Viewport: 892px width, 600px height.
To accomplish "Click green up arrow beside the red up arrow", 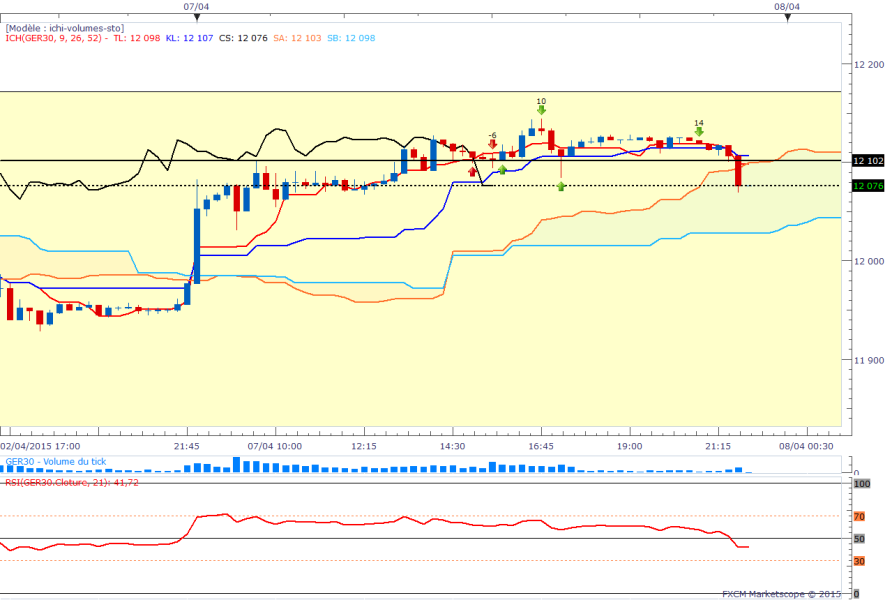I will [502, 170].
